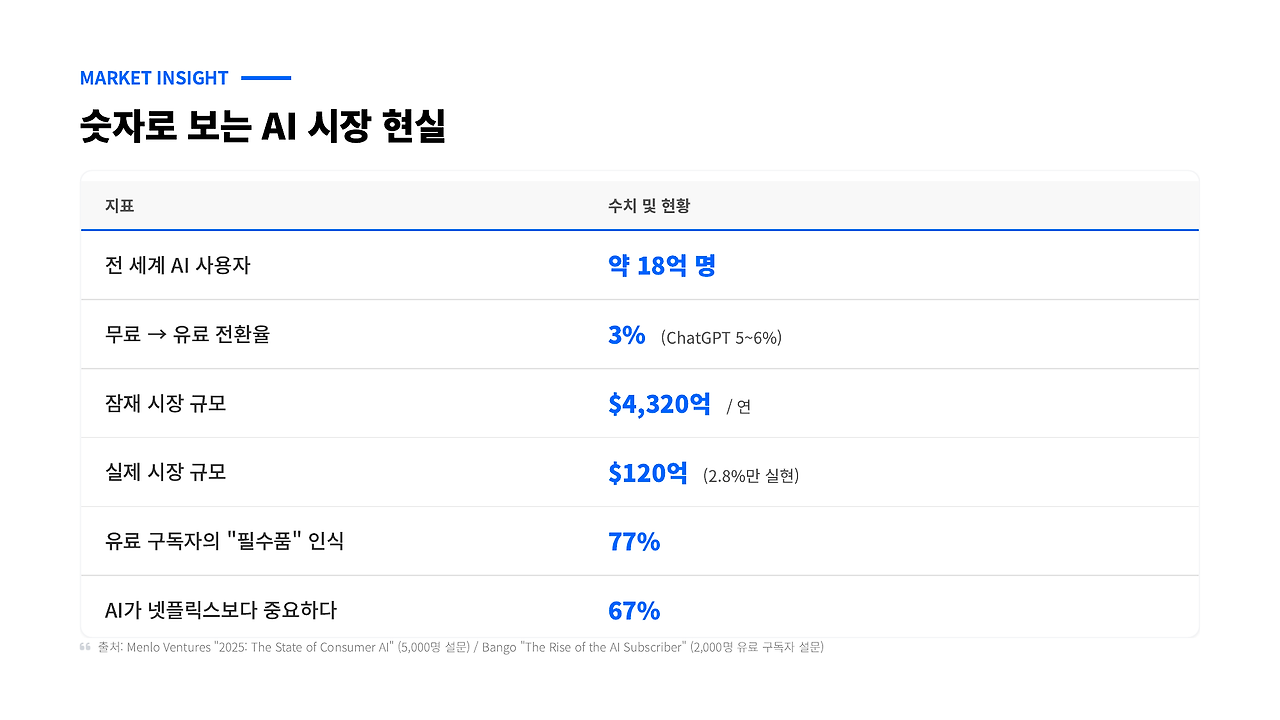
Task: Select the 잠재 시장 규모 row label
Action: pyautogui.click(x=165, y=404)
